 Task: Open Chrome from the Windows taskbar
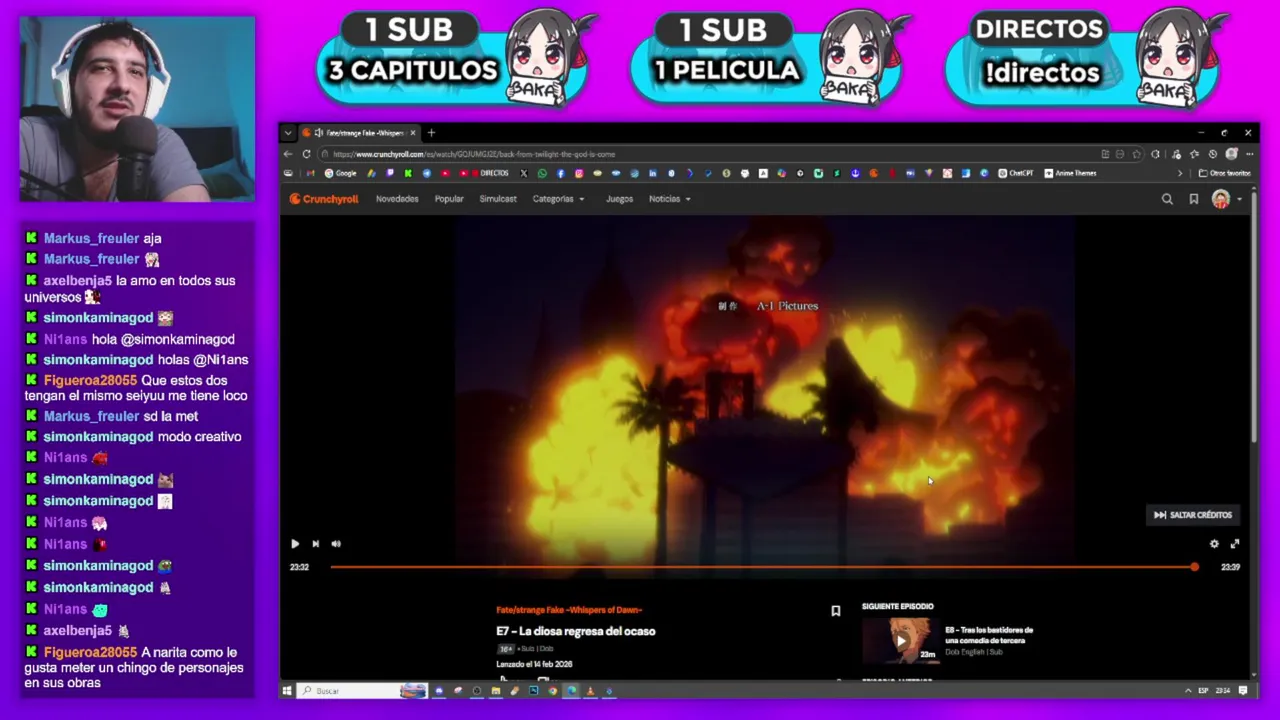[x=552, y=691]
